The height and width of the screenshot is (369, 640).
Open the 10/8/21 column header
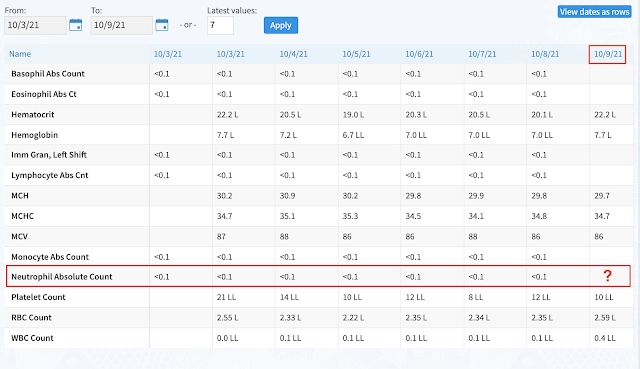pos(545,54)
